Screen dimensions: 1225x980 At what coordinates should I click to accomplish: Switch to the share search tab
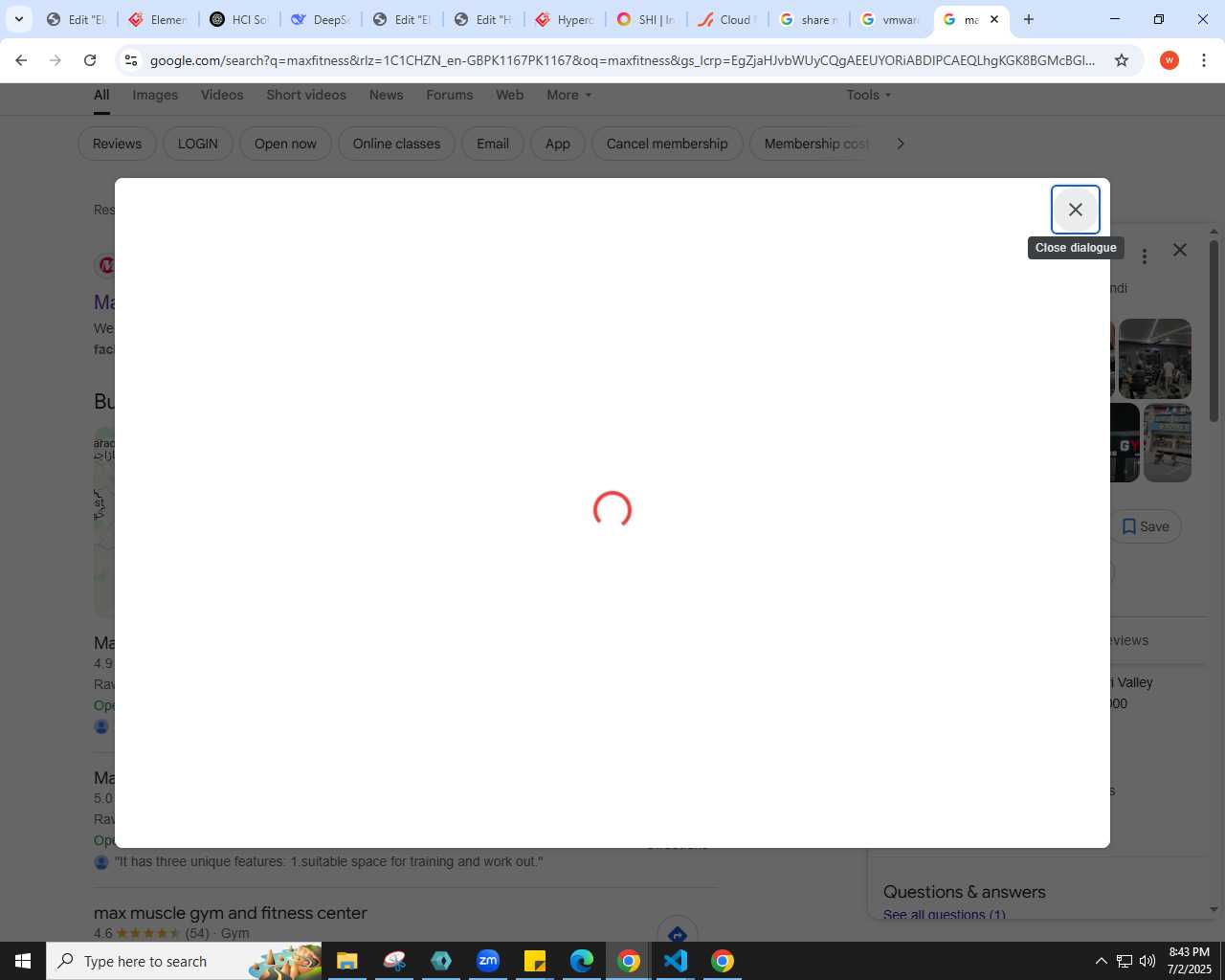point(809,19)
